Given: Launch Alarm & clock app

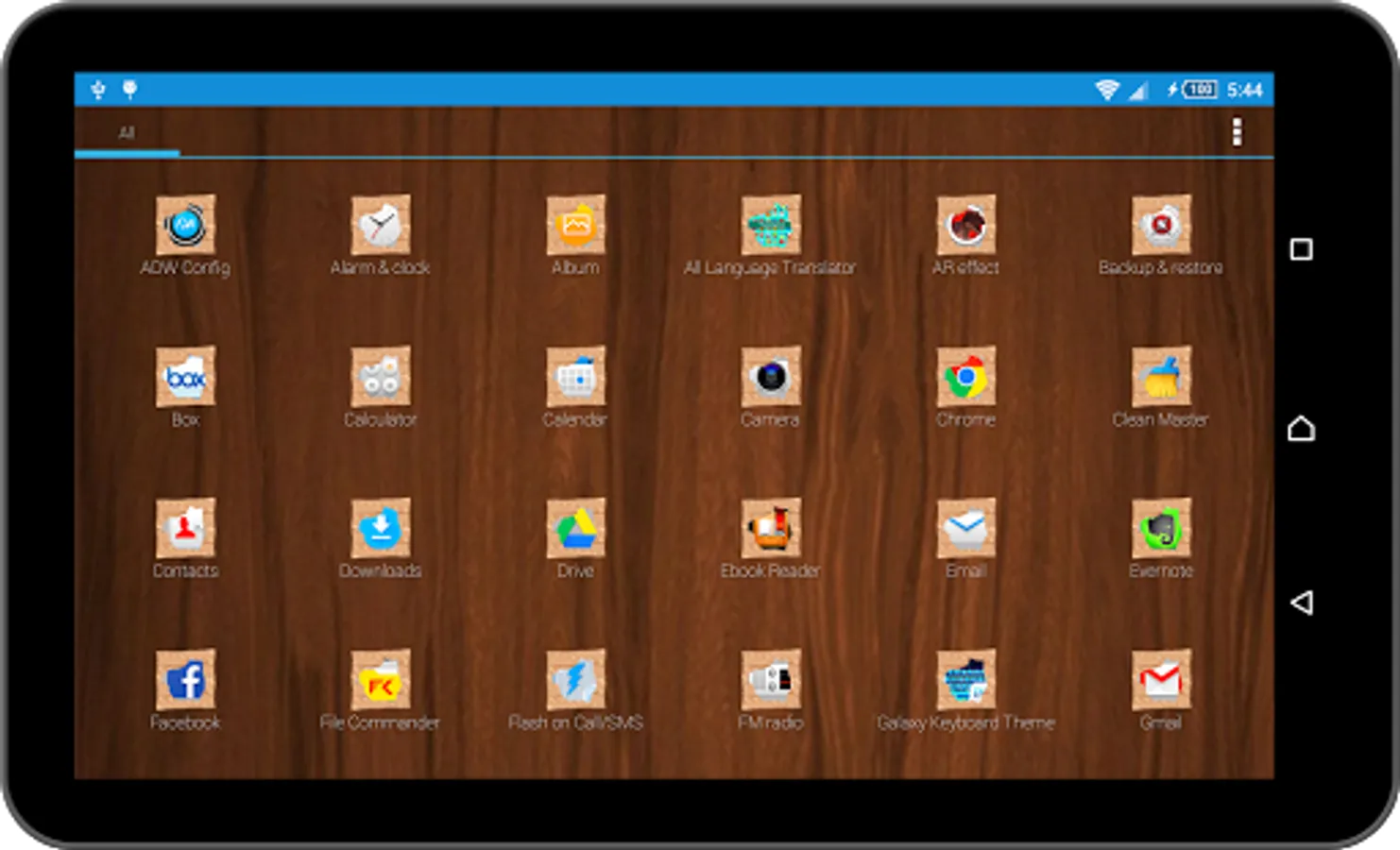Looking at the screenshot, I should pyautogui.click(x=381, y=225).
